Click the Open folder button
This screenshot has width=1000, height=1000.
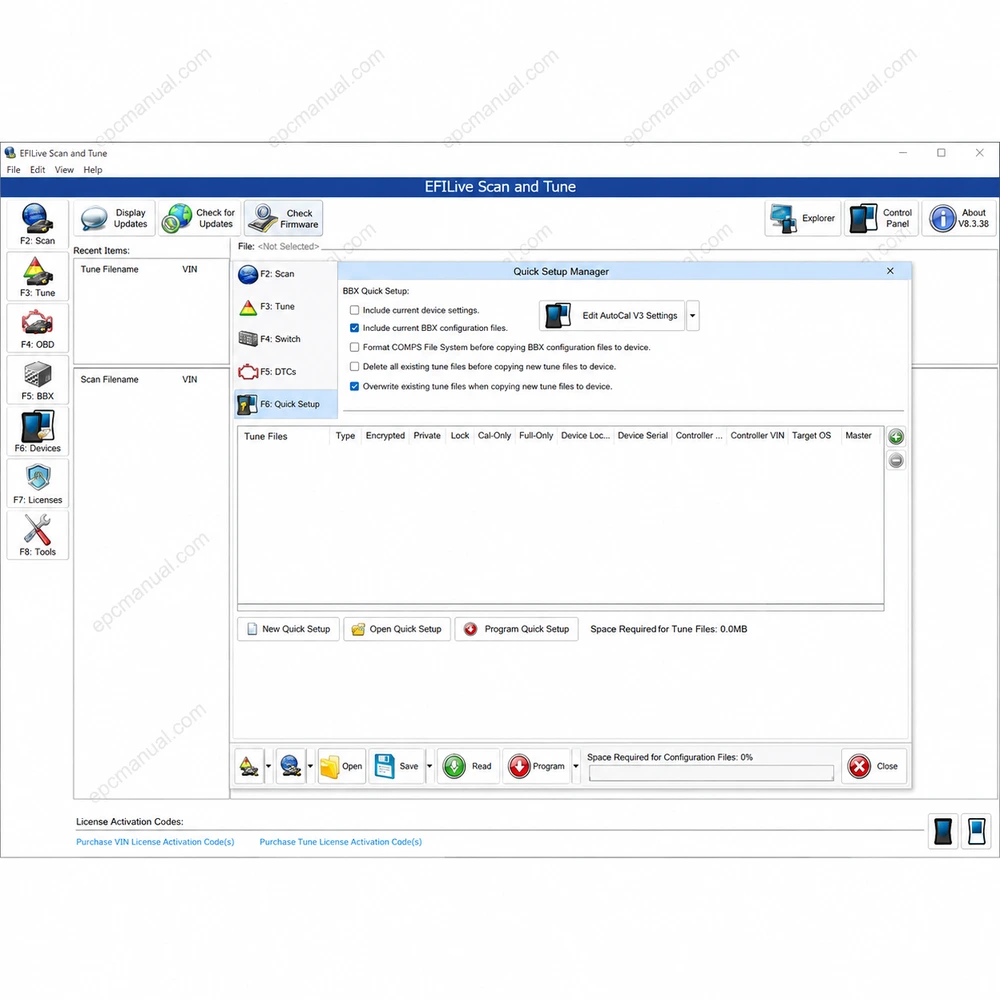pyautogui.click(x=342, y=766)
